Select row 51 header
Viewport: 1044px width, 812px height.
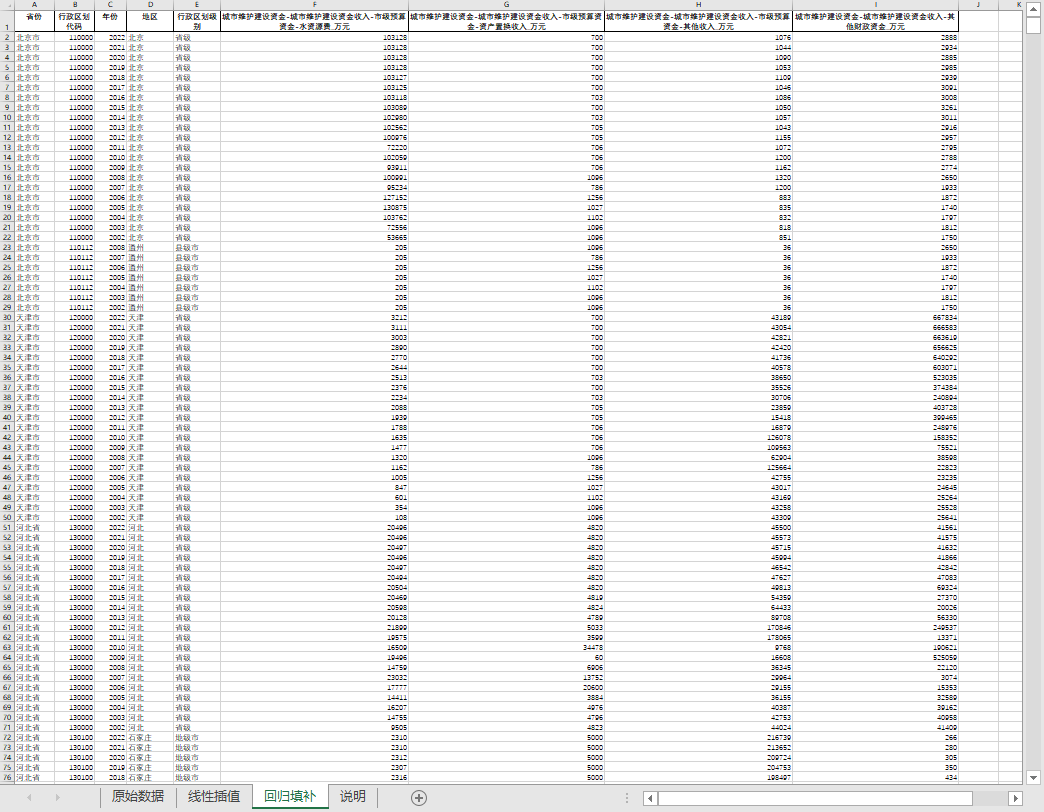pyautogui.click(x=7, y=528)
